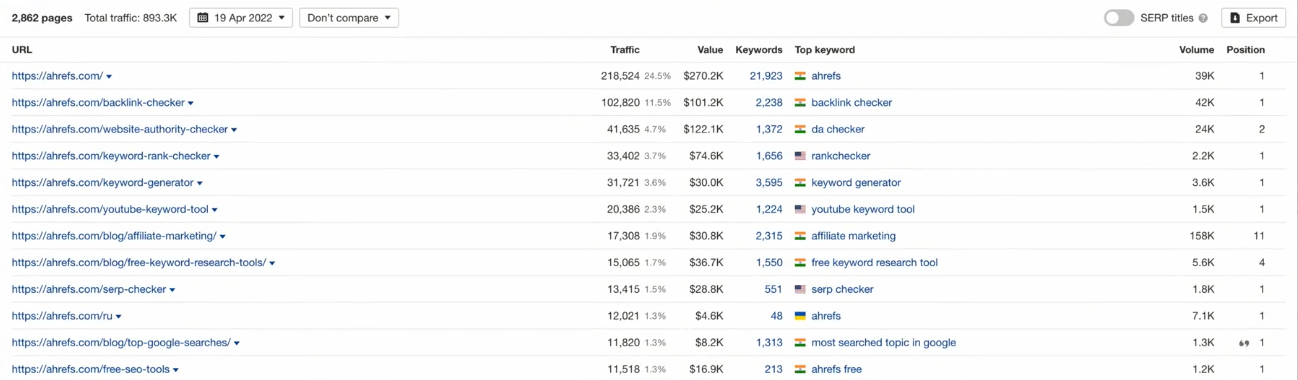1298x380 pixels.
Task: Open the 19 Apr 2022 date dropdown
Action: 241,18
